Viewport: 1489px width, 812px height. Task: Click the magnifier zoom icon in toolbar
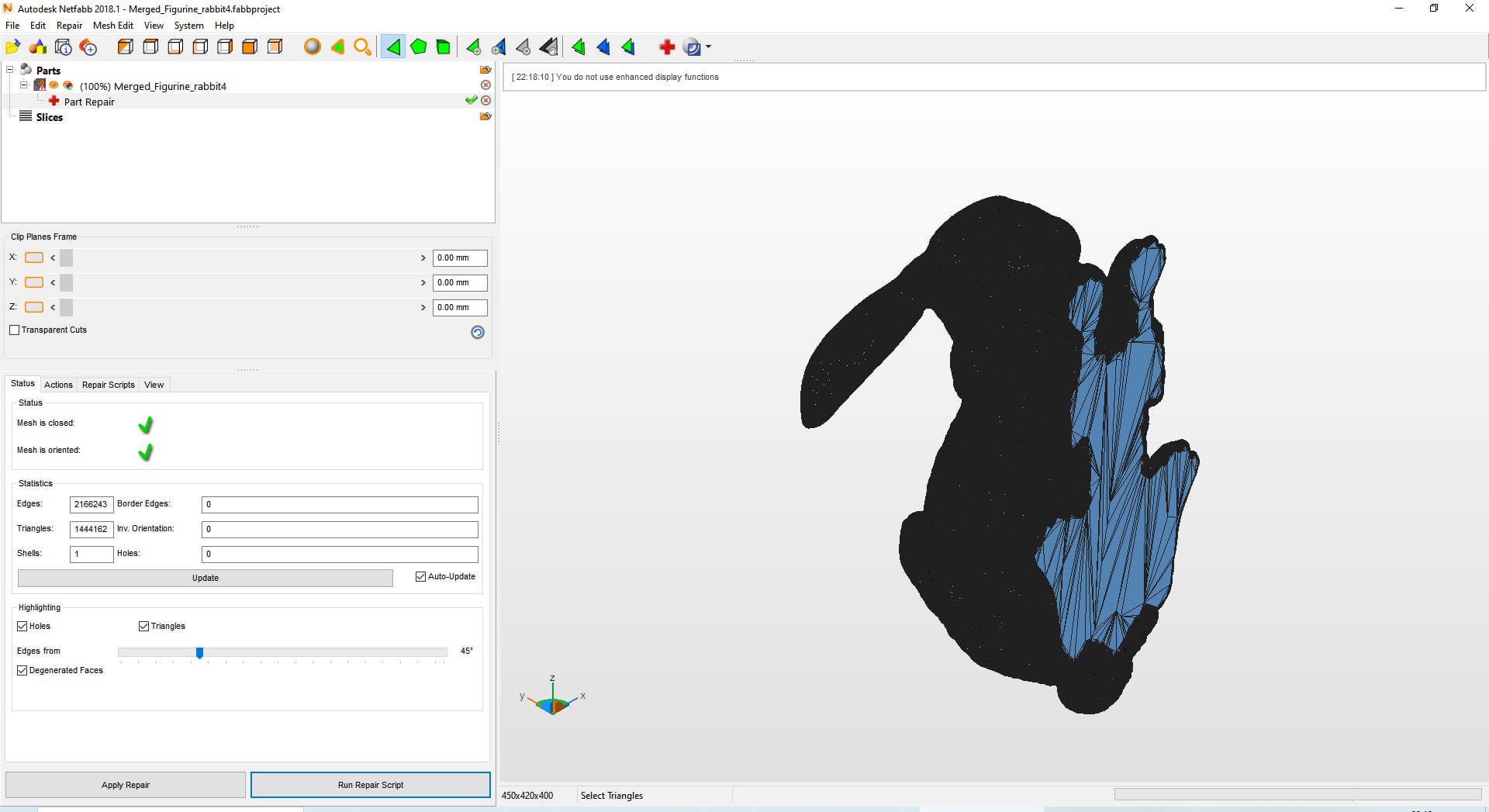coord(362,47)
